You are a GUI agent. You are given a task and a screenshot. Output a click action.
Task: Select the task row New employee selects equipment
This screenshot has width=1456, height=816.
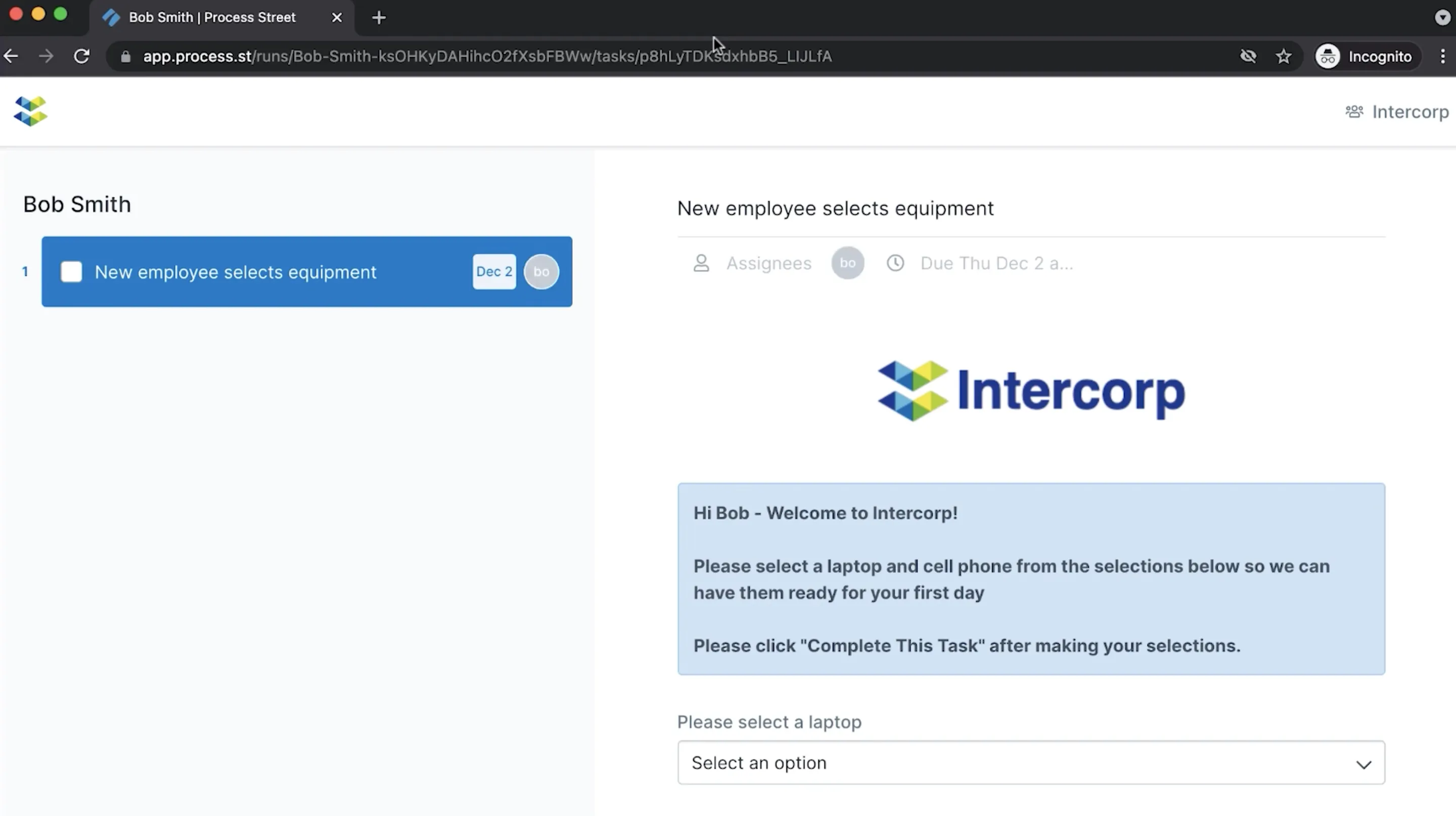(307, 272)
